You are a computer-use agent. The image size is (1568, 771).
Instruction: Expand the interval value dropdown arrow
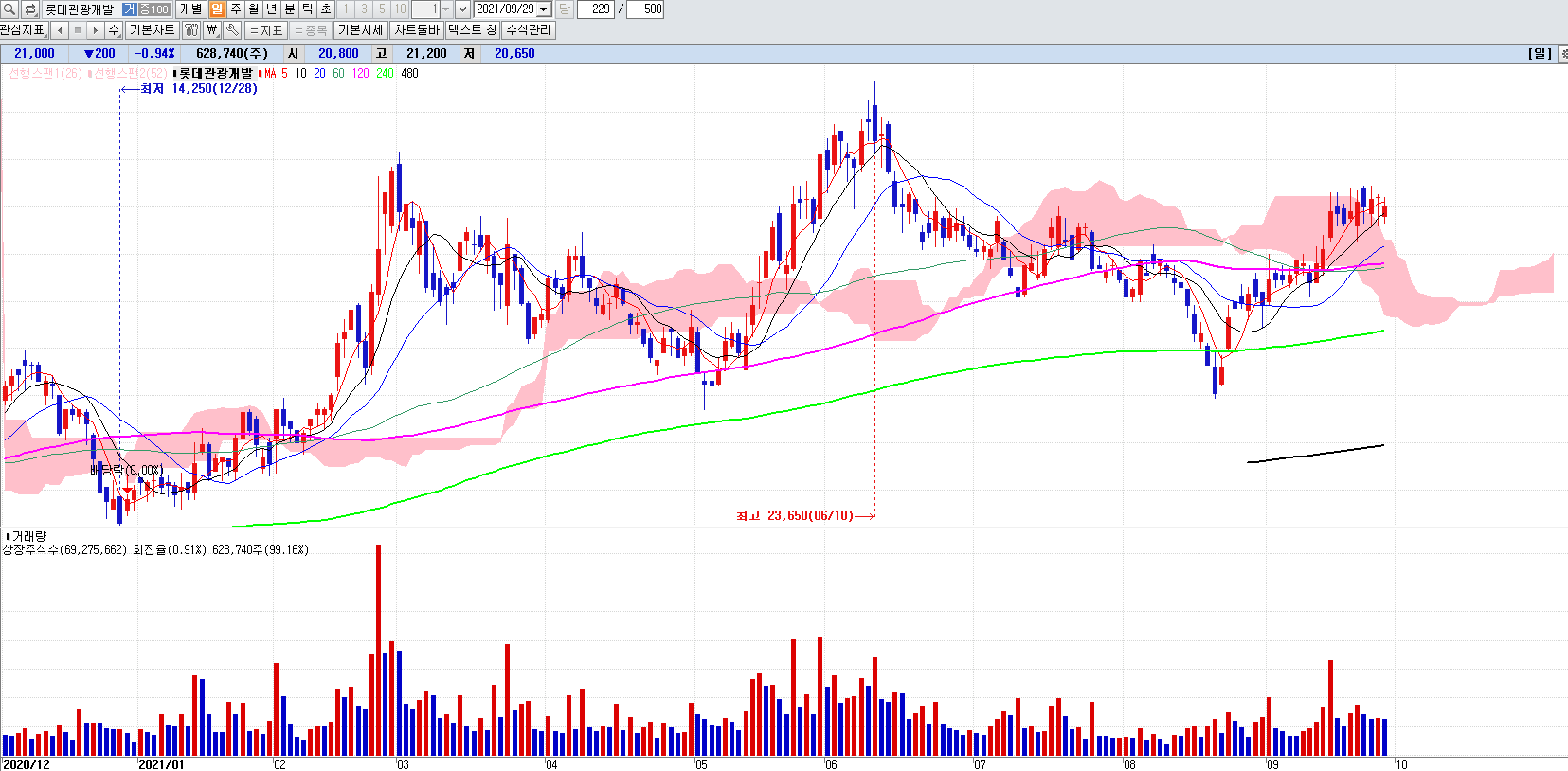pyautogui.click(x=445, y=9)
